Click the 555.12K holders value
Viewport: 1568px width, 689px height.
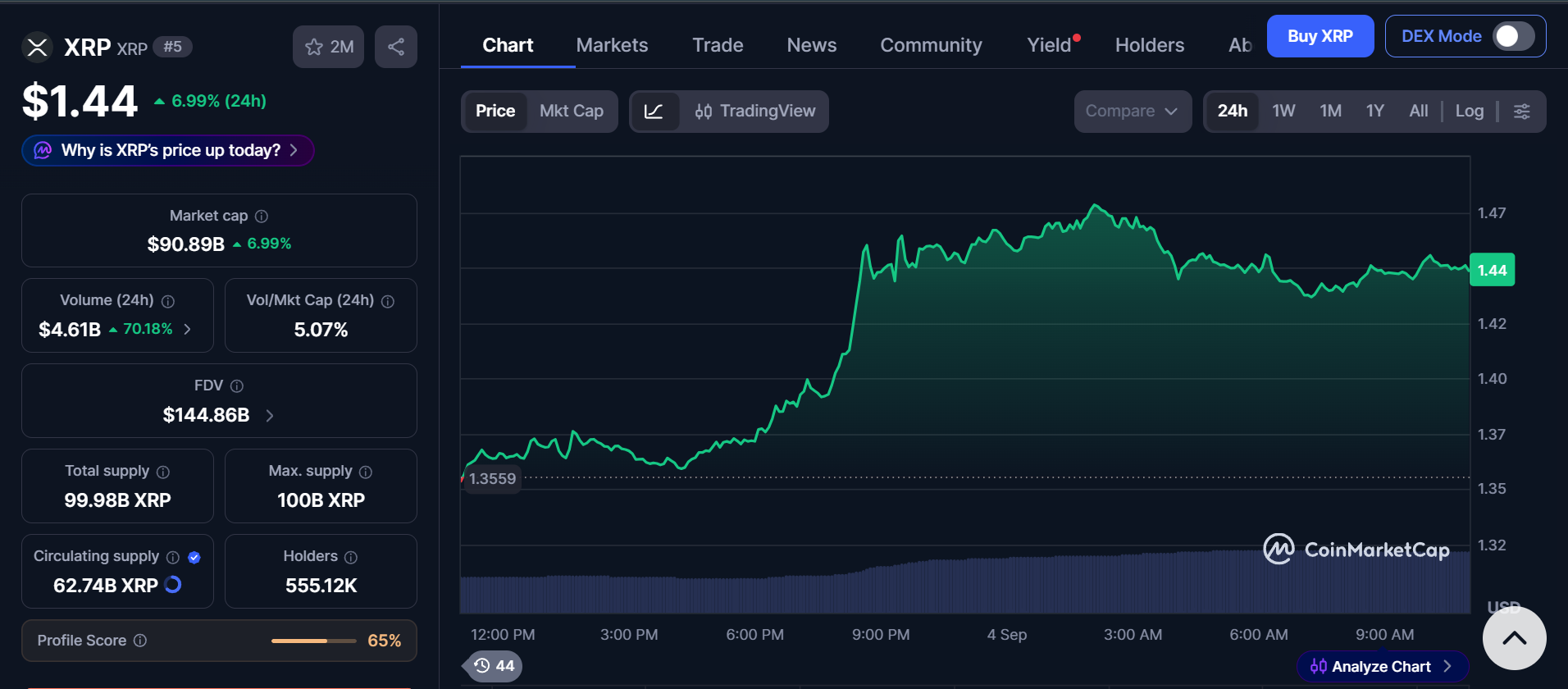point(321,586)
